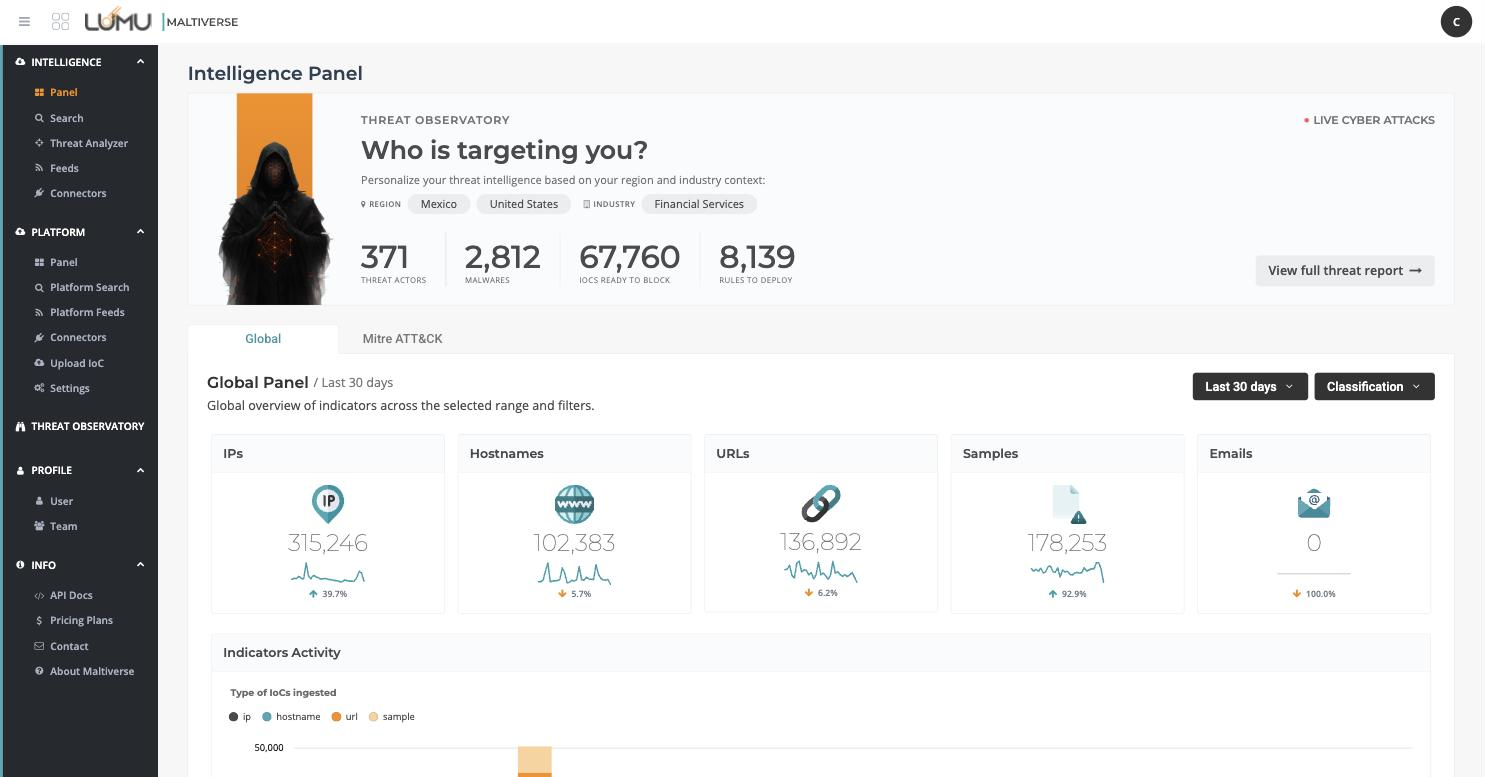1485x777 pixels.
Task: Open Threat Analyzer in the sidebar
Action: [89, 143]
